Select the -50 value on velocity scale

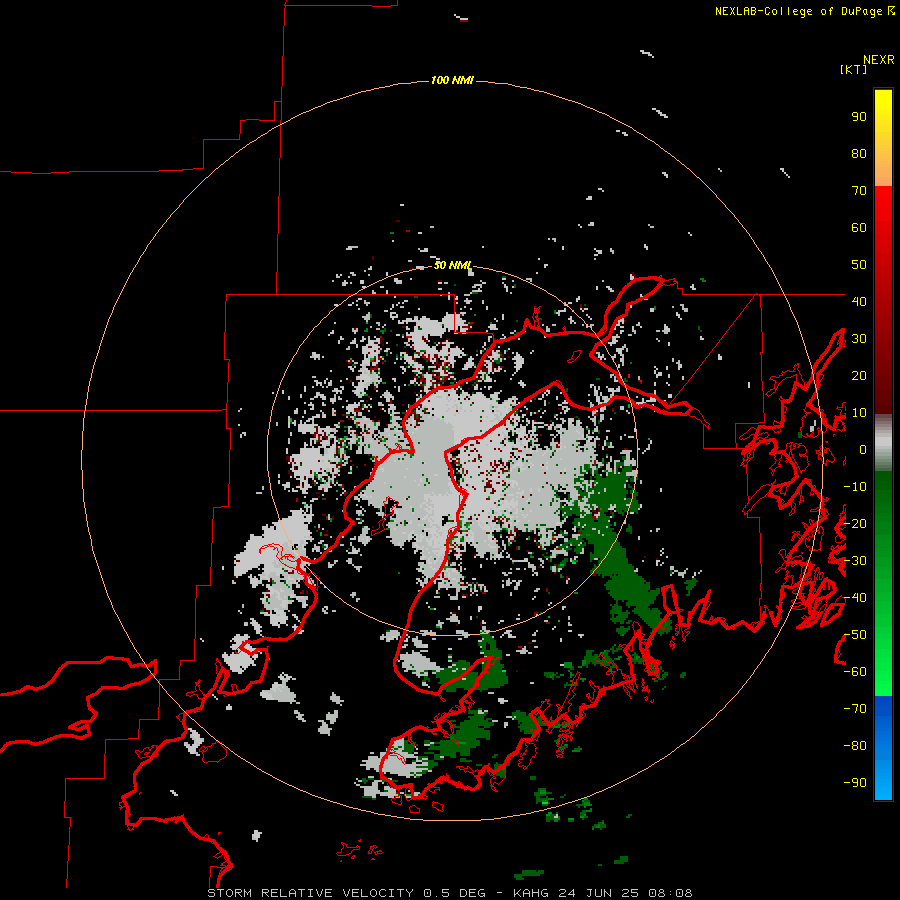tap(855, 635)
